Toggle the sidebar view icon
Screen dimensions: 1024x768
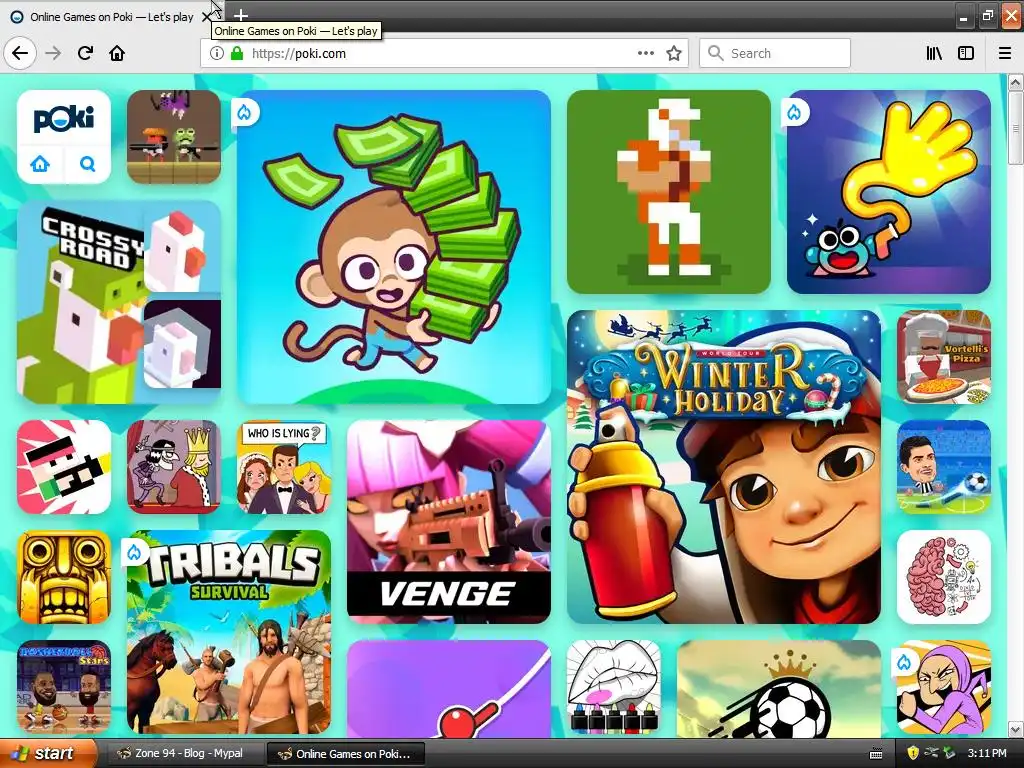tap(966, 53)
